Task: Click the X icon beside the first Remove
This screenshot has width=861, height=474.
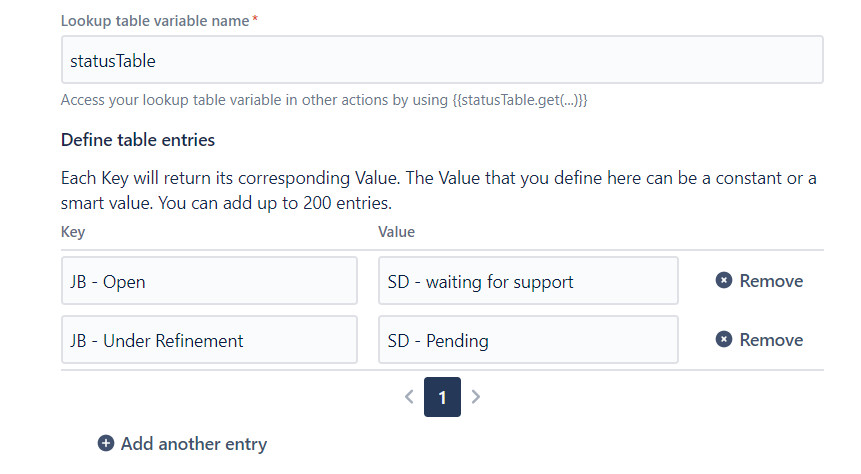Action: click(724, 281)
